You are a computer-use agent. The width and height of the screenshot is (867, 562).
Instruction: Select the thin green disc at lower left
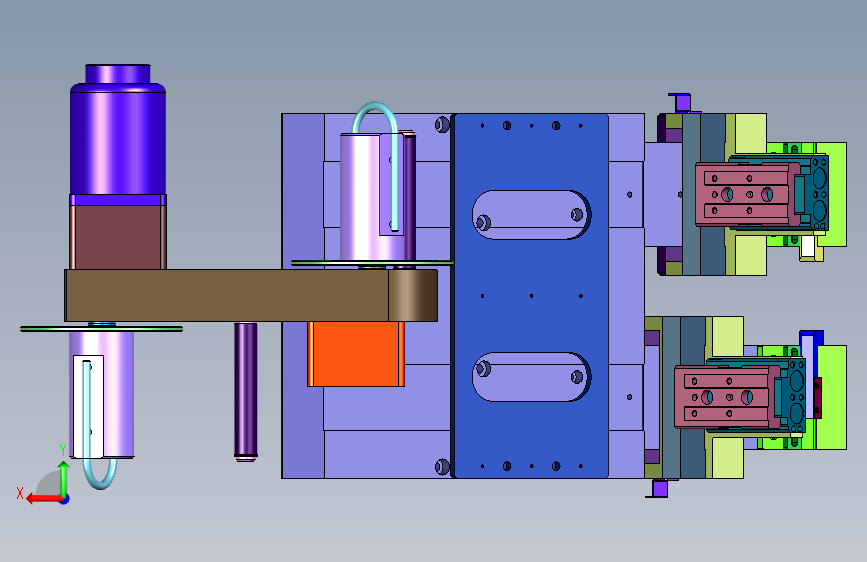(x=102, y=329)
